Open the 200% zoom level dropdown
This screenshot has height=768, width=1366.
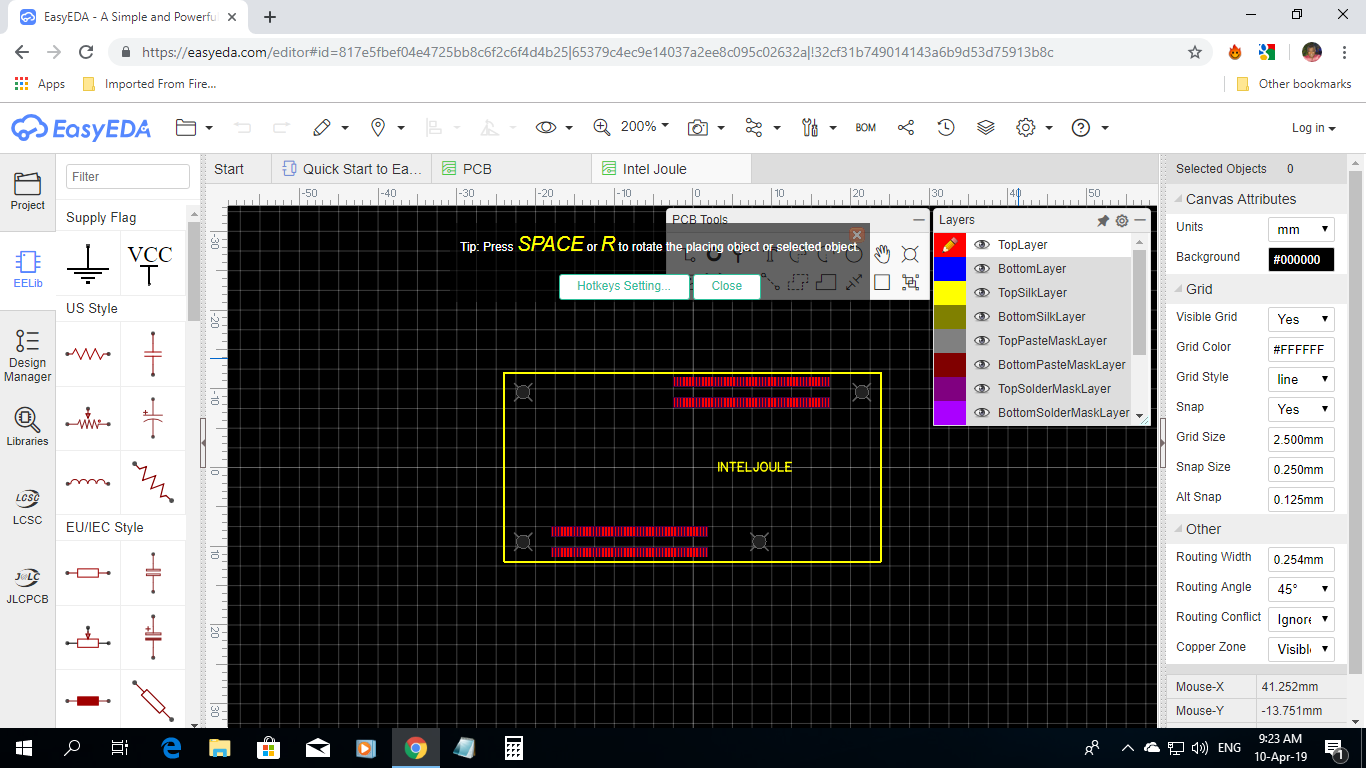(x=645, y=126)
